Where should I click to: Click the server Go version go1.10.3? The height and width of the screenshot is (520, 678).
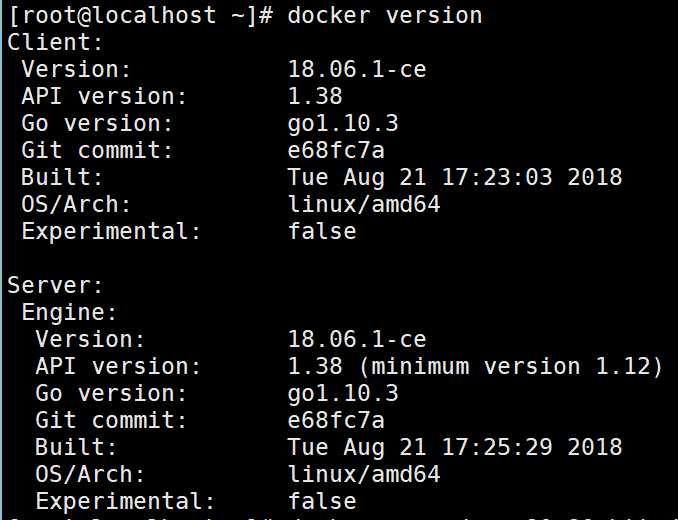click(x=343, y=394)
